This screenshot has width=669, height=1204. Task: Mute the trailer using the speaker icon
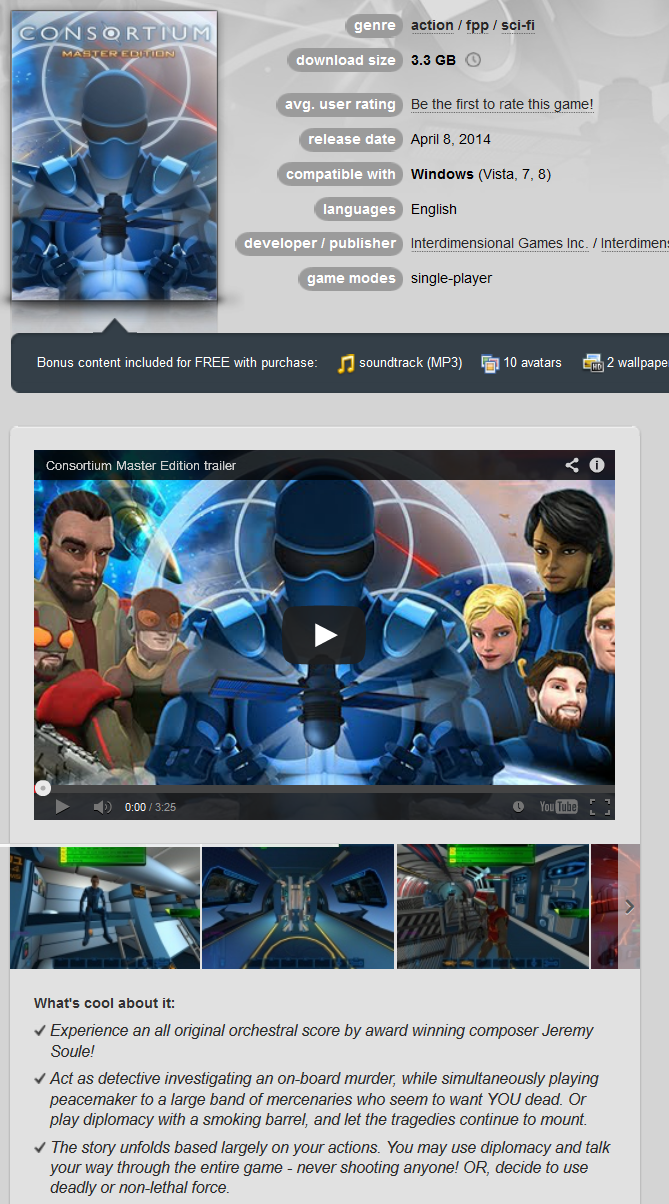pos(102,806)
